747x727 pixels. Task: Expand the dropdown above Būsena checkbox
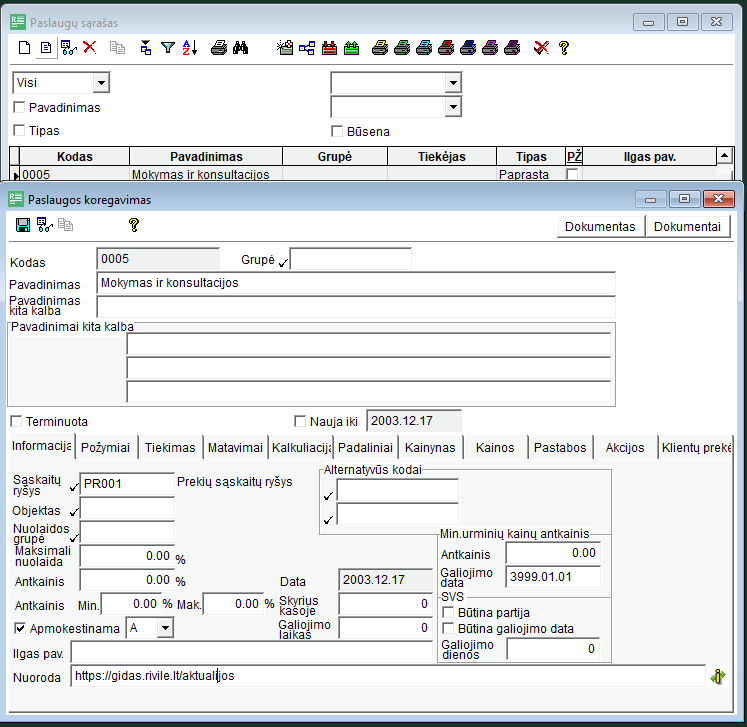[x=452, y=106]
